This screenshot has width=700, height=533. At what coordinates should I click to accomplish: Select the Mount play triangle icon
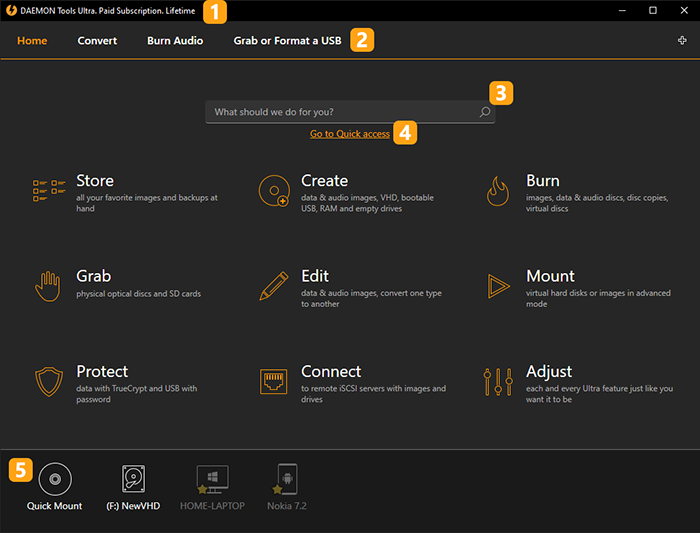pyautogui.click(x=498, y=286)
